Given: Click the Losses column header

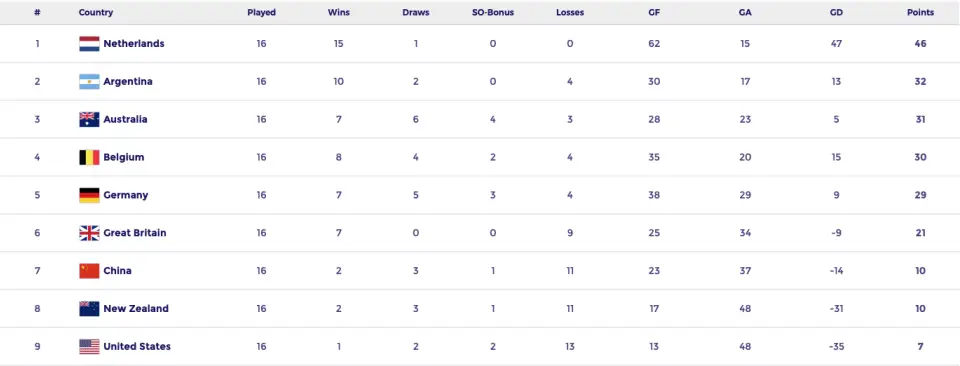Looking at the screenshot, I should [x=570, y=12].
